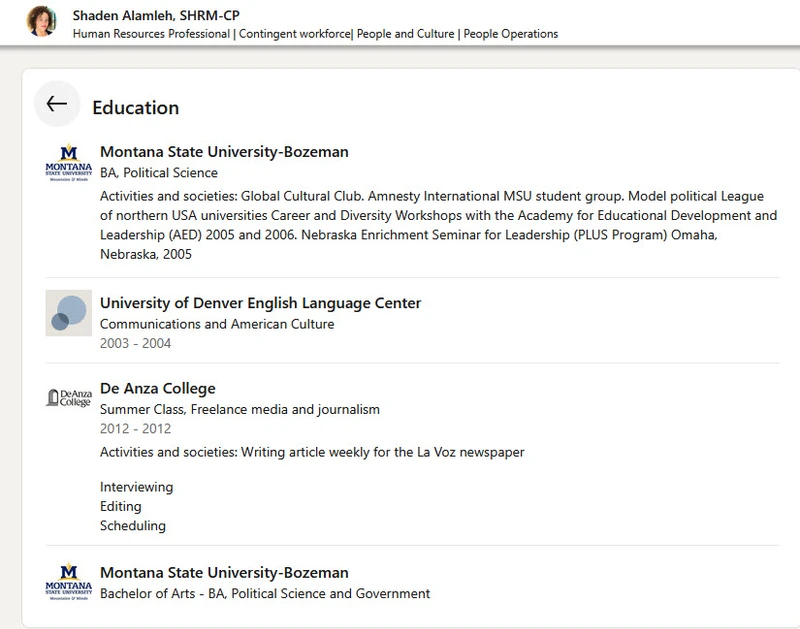Click the dates '2003 - 2004'

click(135, 343)
